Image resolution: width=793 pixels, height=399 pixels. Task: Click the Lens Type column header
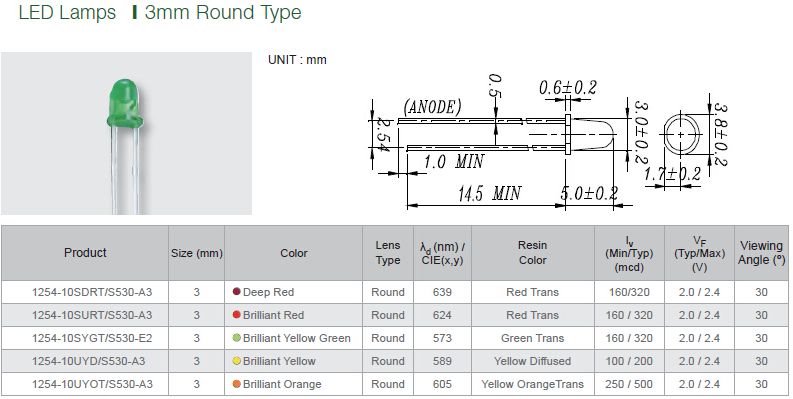point(388,253)
